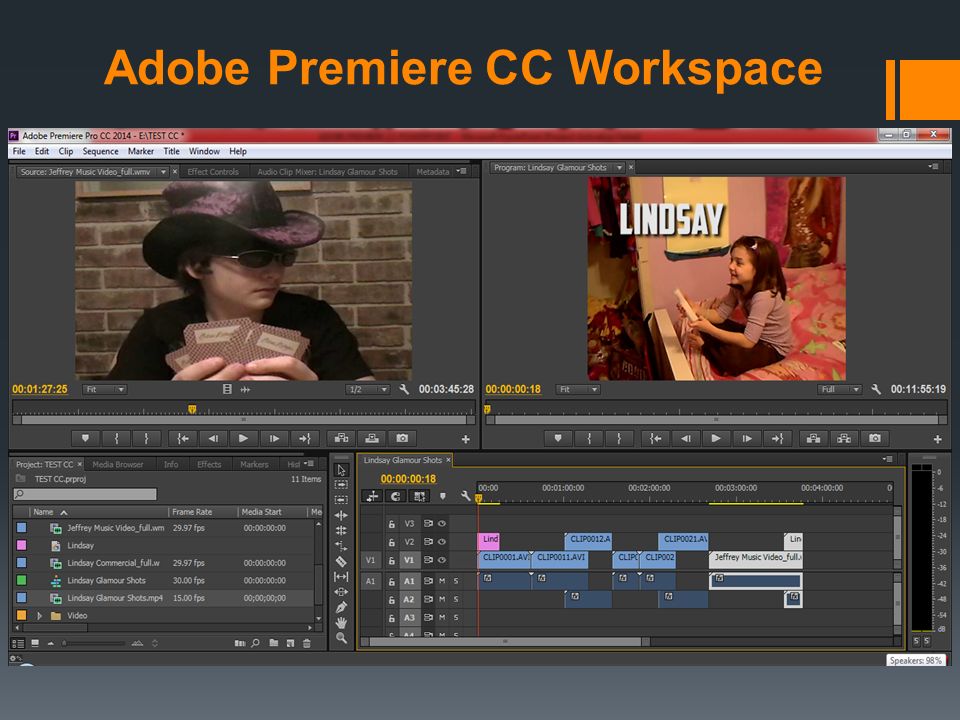Mute audio track A1
This screenshot has width=960, height=720.
point(442,581)
